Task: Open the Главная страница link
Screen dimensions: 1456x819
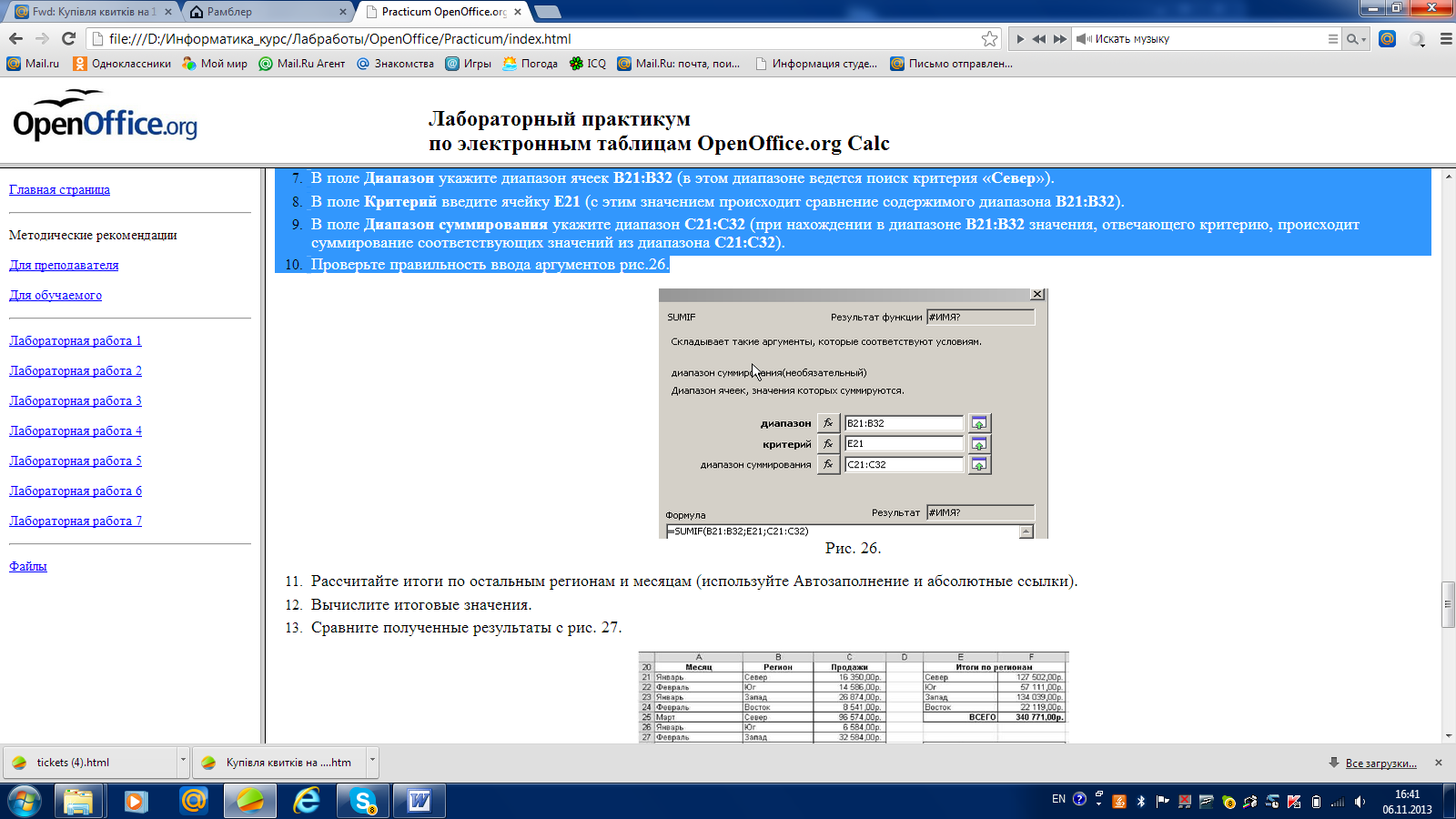Action: pyautogui.click(x=59, y=189)
